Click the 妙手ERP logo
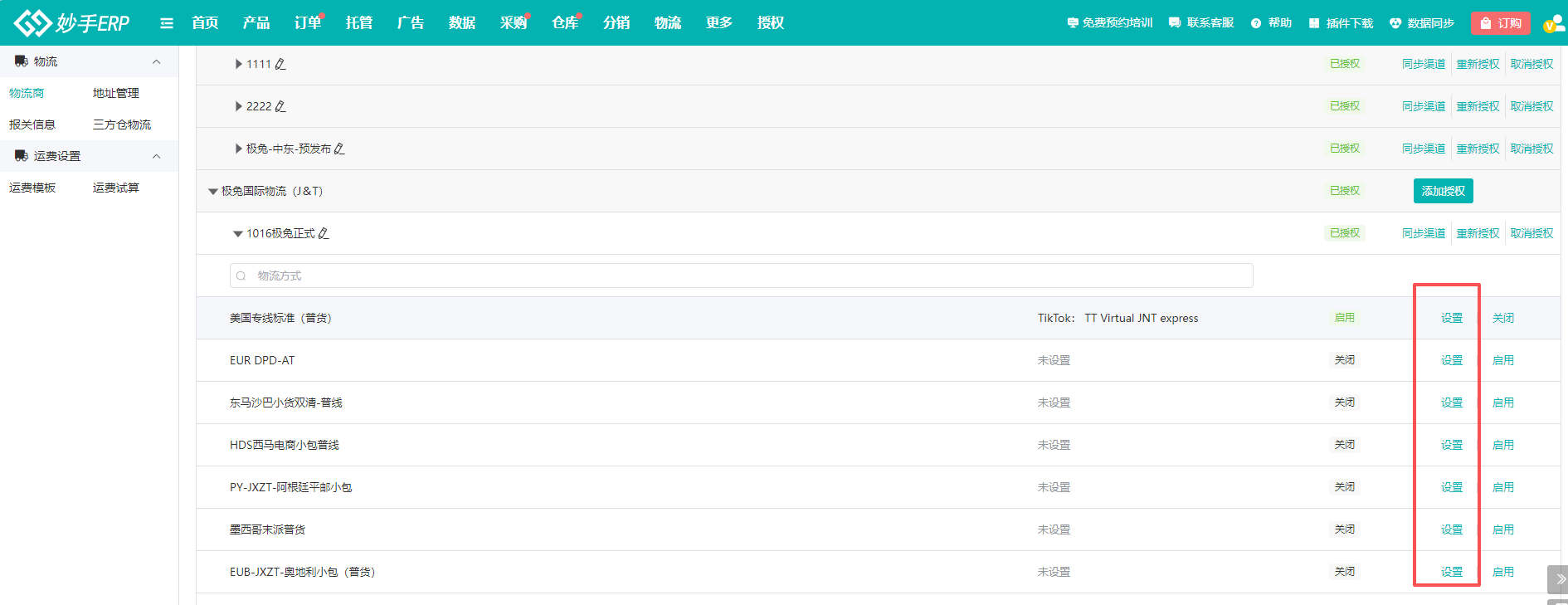 click(x=71, y=22)
